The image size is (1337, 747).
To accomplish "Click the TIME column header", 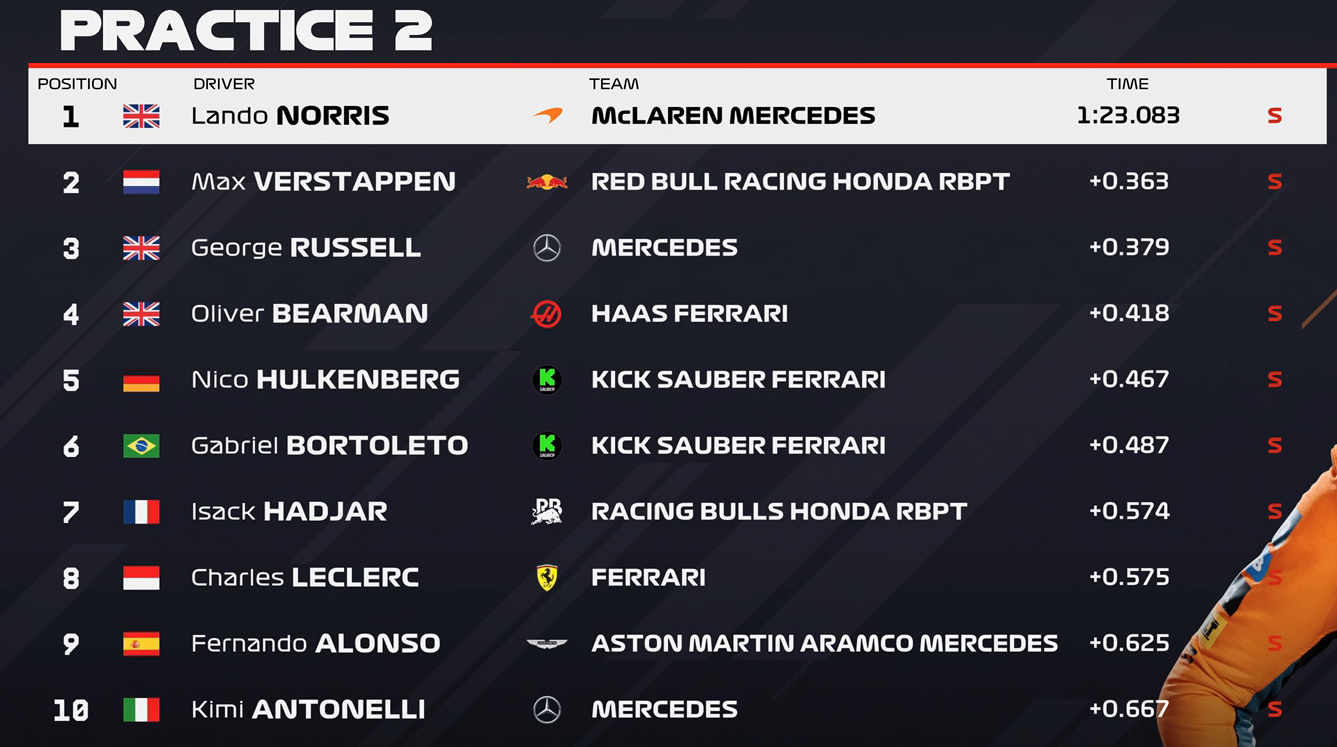I will click(x=1127, y=84).
